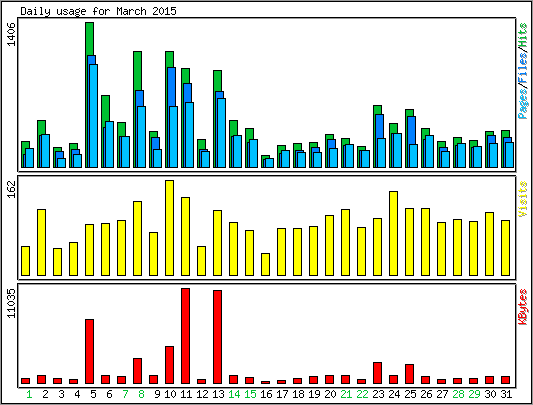This screenshot has height=405, width=533.
Task: Click the day 1 label on the x-axis
Action: 29,394
